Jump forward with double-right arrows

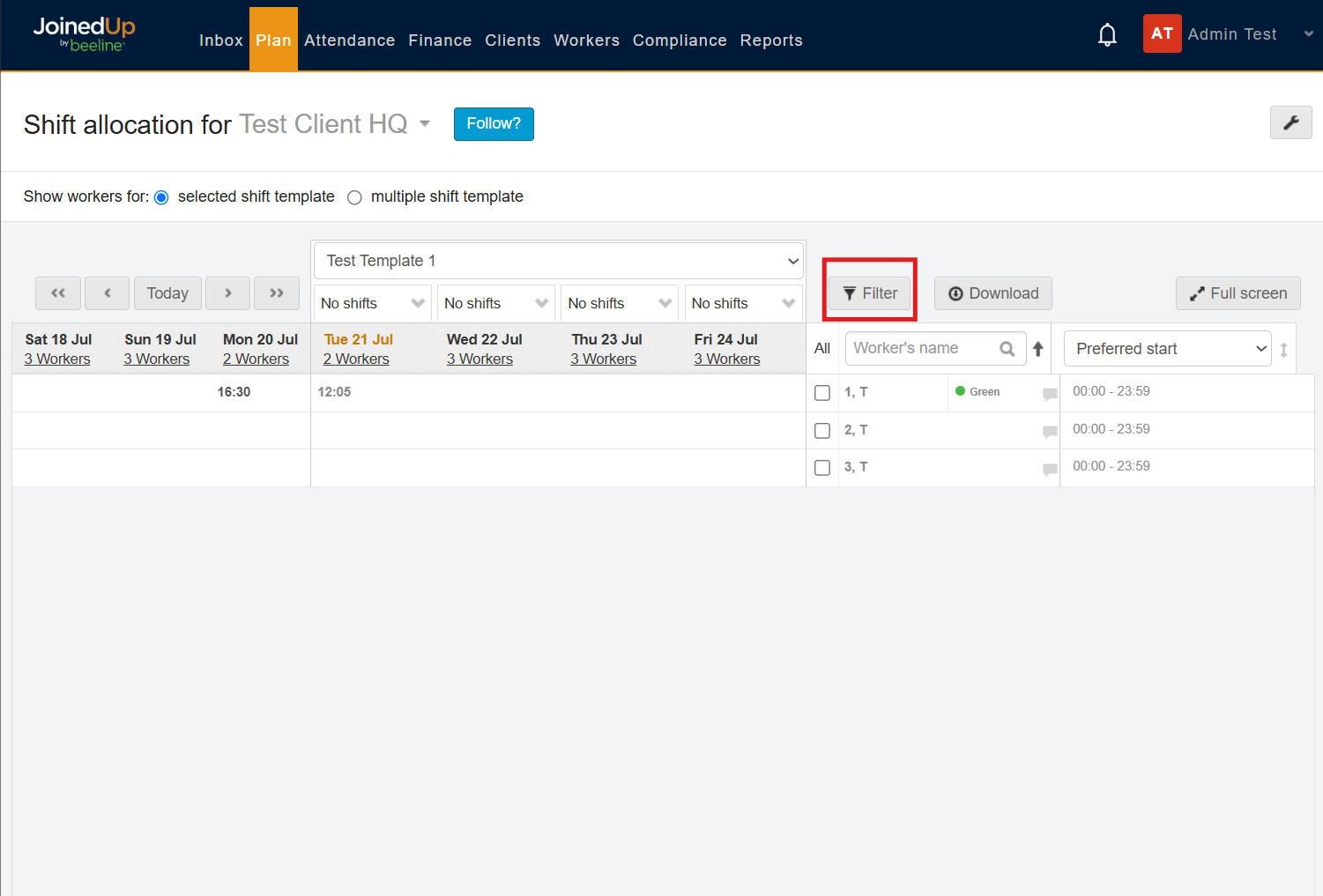tap(277, 293)
